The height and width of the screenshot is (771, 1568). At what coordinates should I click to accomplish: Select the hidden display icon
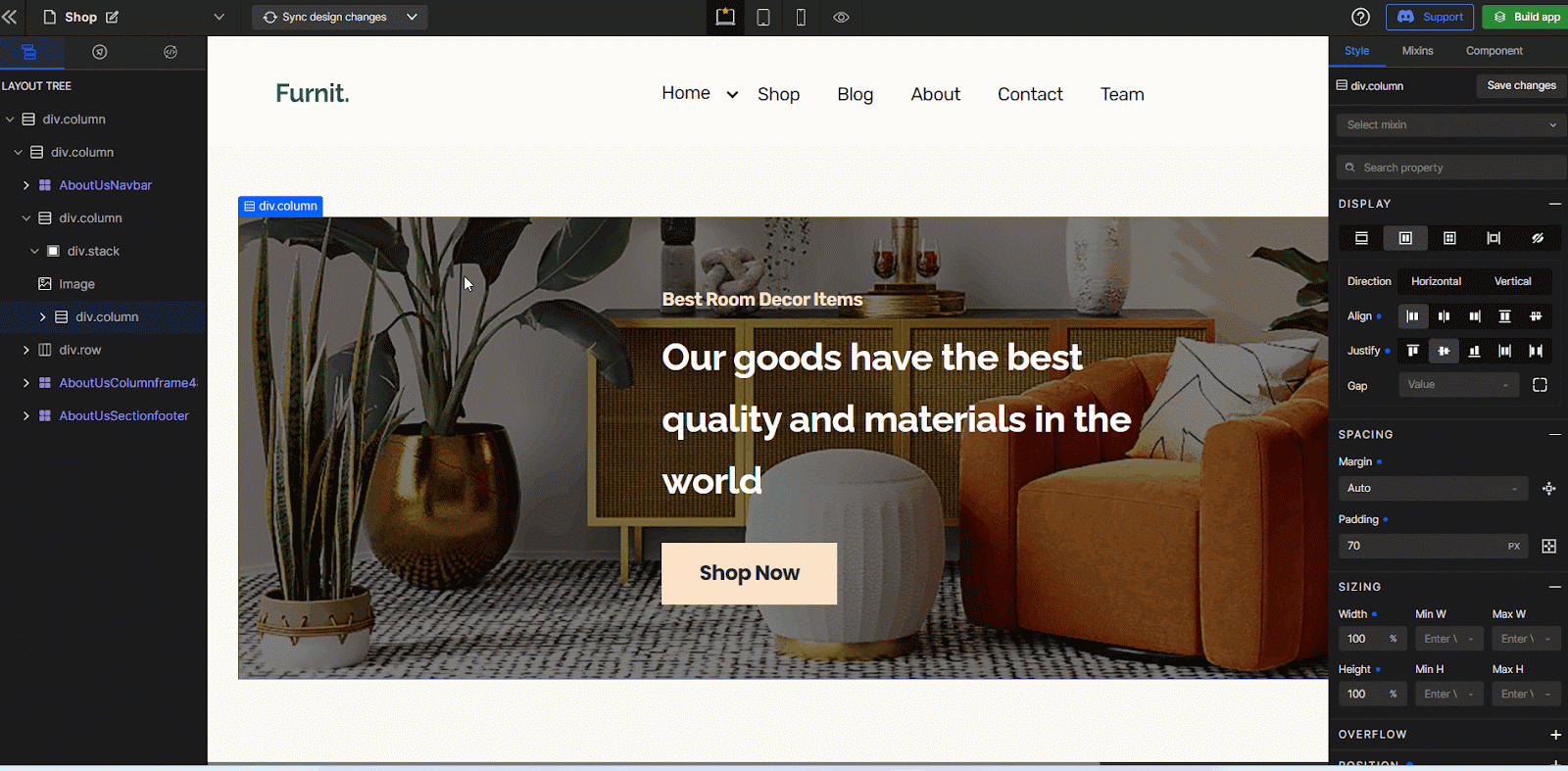1538,238
